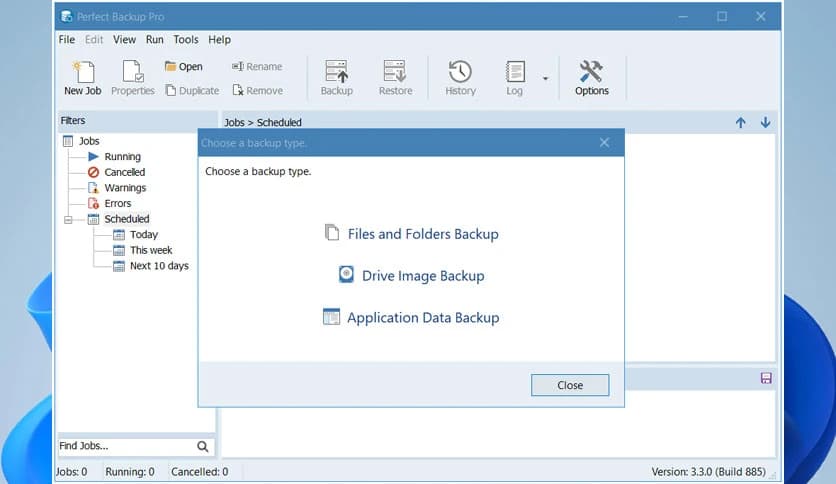Open the View menu
Image resolution: width=836 pixels, height=484 pixels.
124,39
